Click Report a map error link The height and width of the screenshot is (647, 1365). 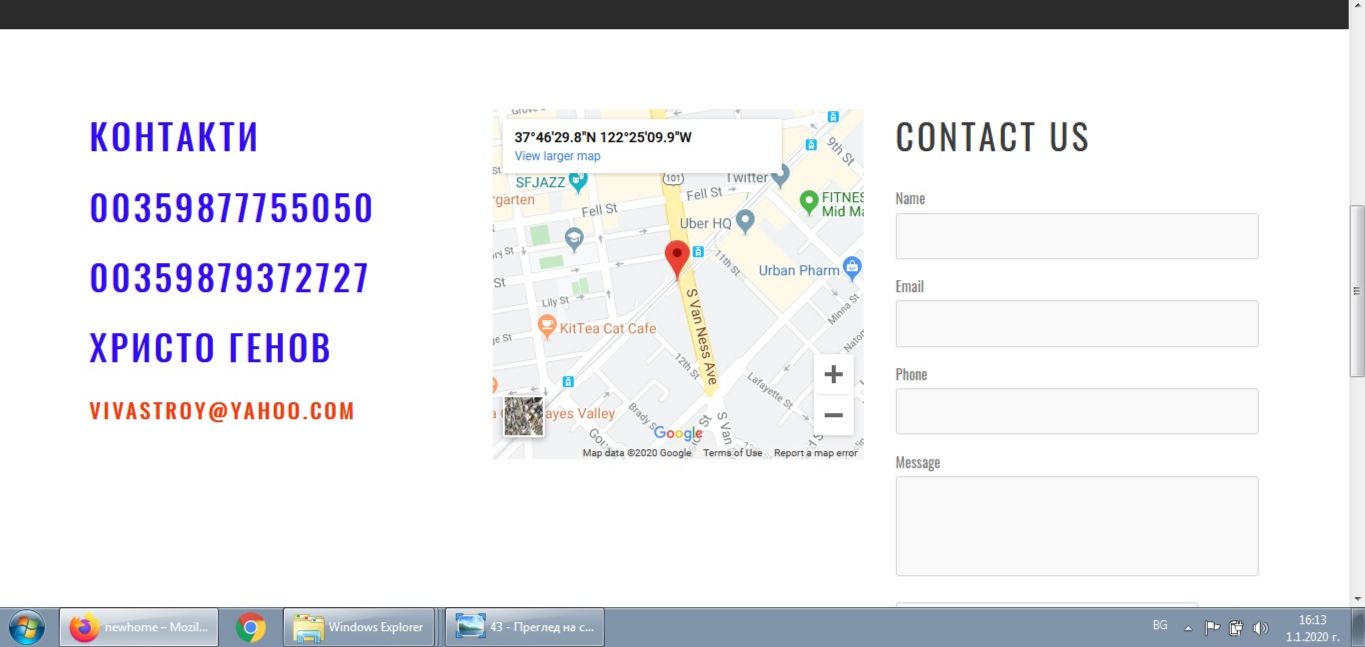click(x=816, y=453)
